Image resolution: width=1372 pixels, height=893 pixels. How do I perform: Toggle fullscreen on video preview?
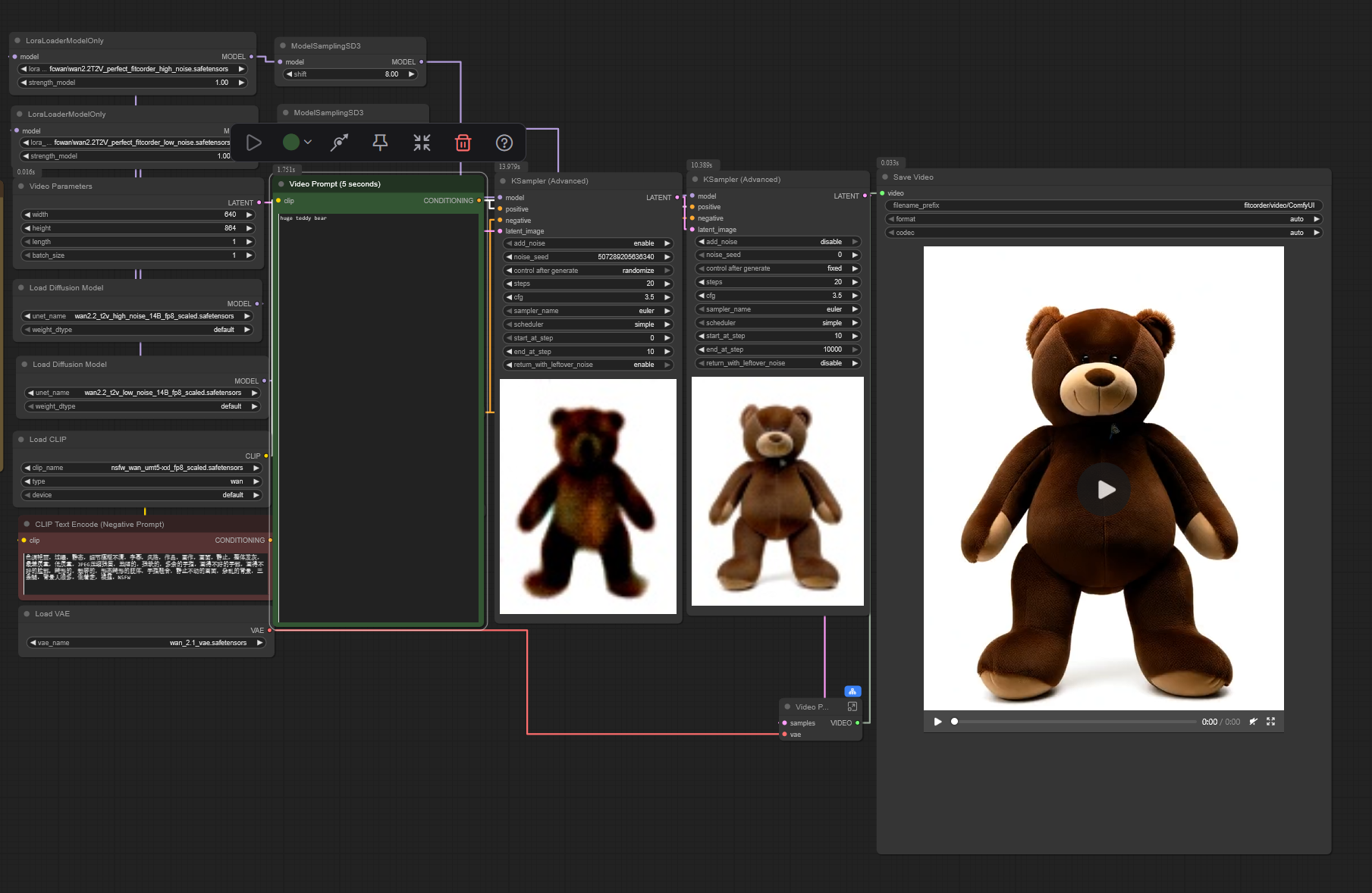[1270, 722]
